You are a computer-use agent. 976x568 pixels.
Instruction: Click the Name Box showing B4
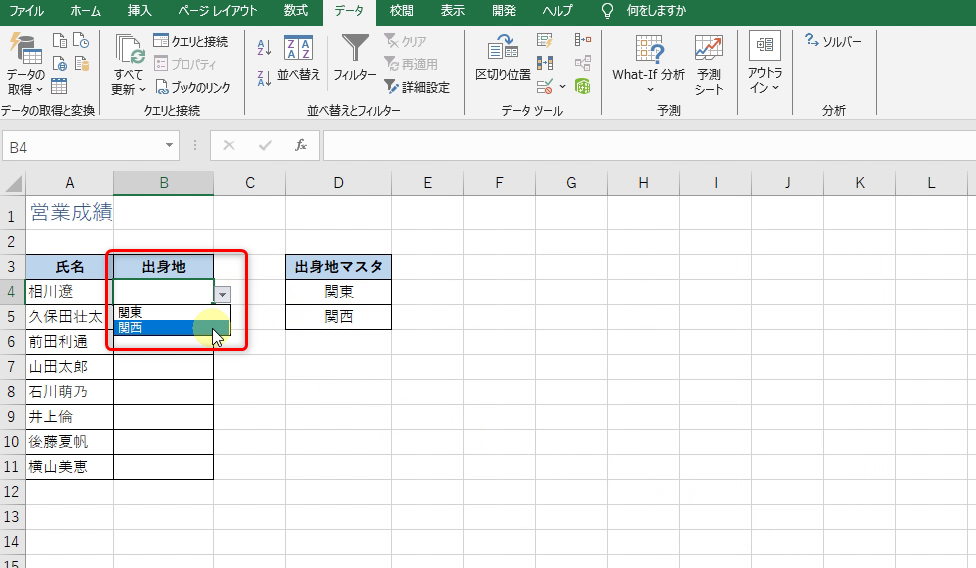point(85,146)
